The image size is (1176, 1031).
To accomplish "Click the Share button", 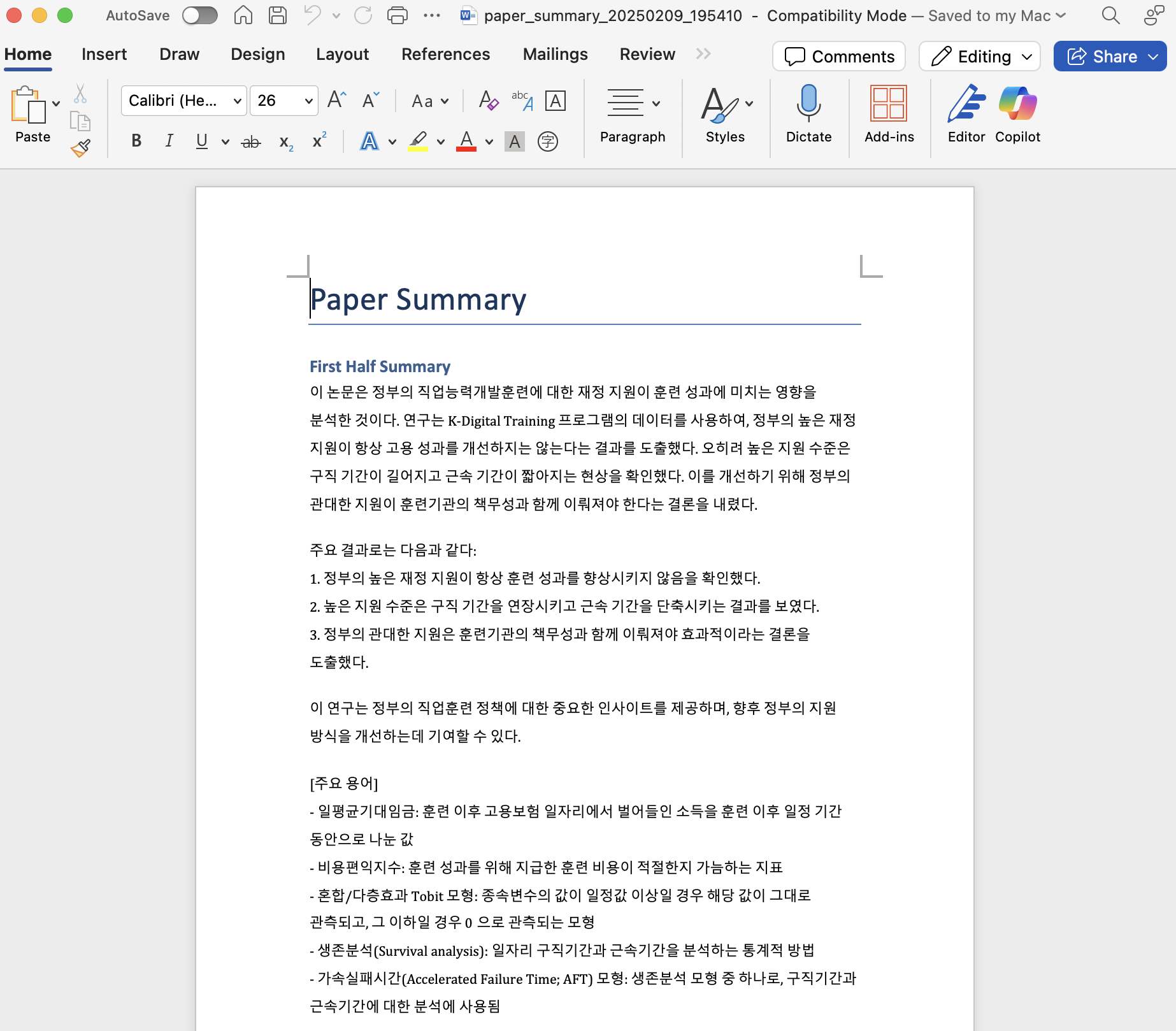I will [x=1110, y=57].
